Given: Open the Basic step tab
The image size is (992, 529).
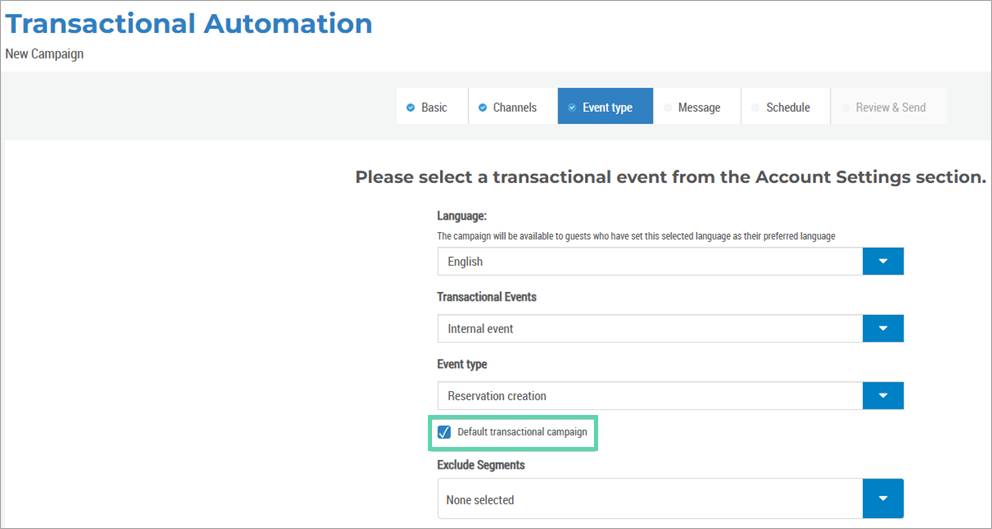Looking at the screenshot, I should tap(432, 106).
